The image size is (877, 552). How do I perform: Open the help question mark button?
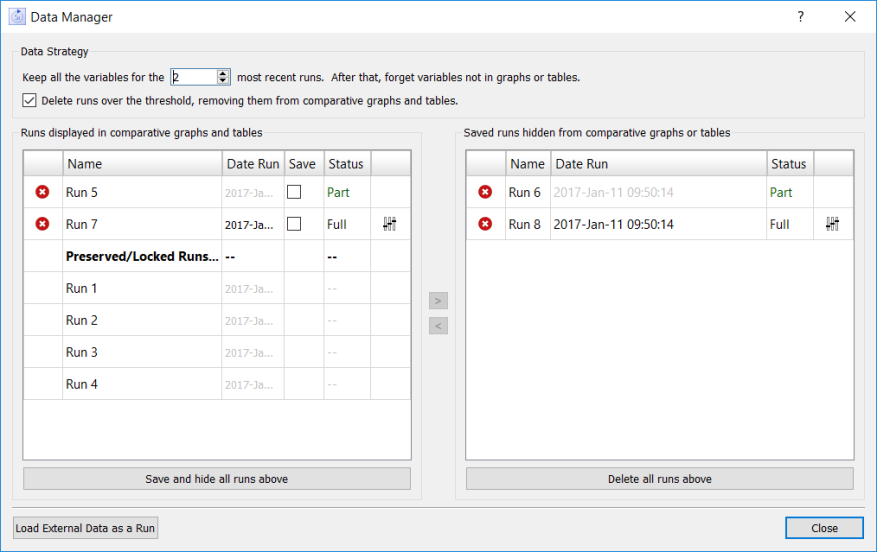point(801,17)
